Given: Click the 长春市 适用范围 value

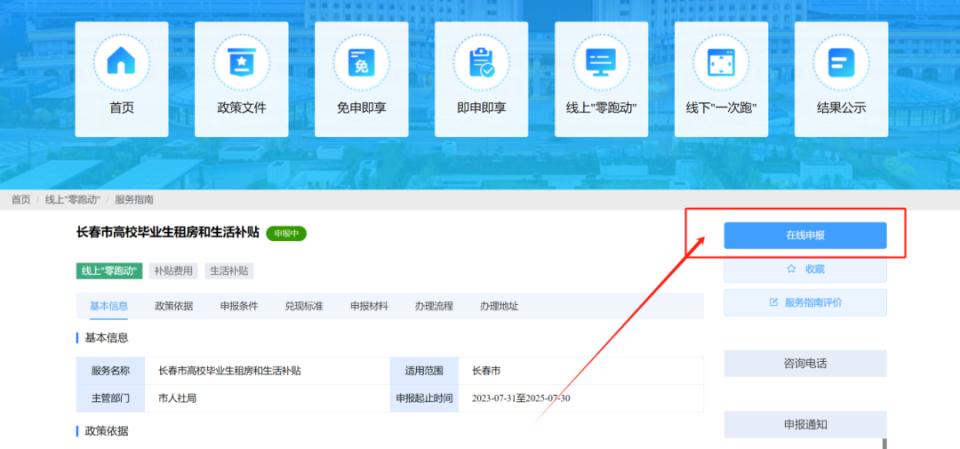Looking at the screenshot, I should point(486,371).
